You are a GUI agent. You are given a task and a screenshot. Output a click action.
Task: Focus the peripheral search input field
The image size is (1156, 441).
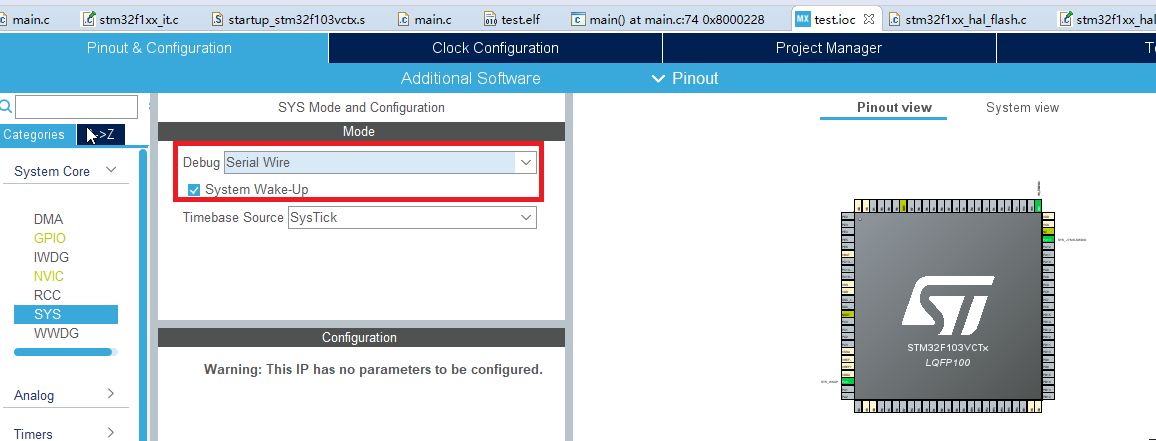[77, 107]
